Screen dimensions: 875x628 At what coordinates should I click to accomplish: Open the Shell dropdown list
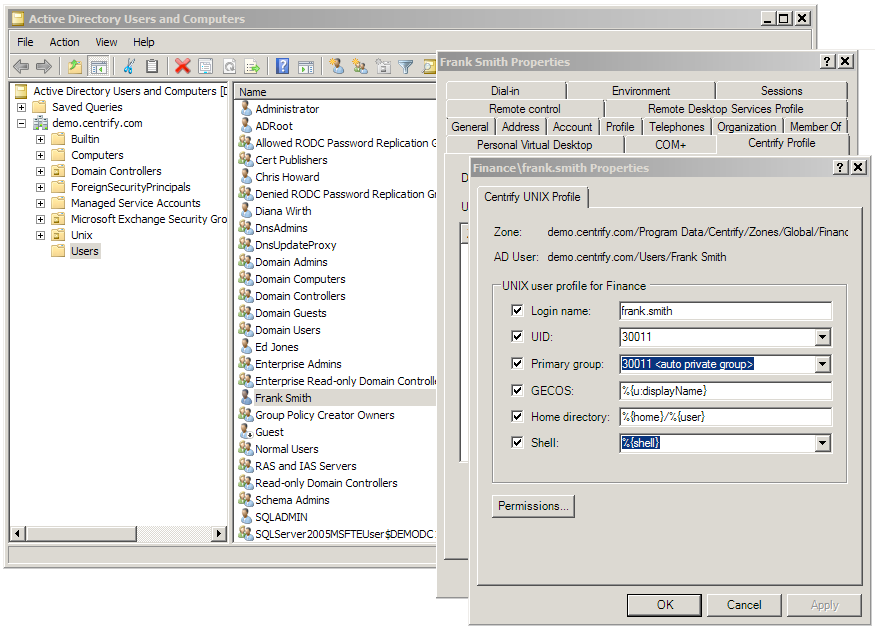[x=822, y=443]
